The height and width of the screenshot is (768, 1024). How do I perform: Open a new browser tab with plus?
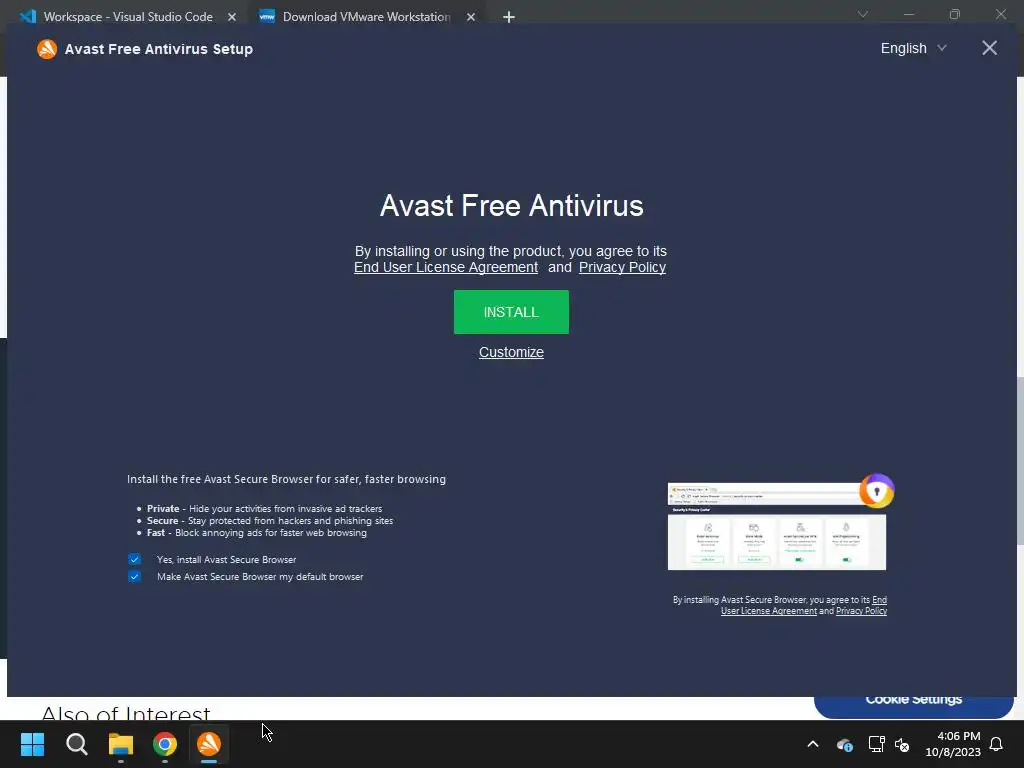[x=509, y=17]
